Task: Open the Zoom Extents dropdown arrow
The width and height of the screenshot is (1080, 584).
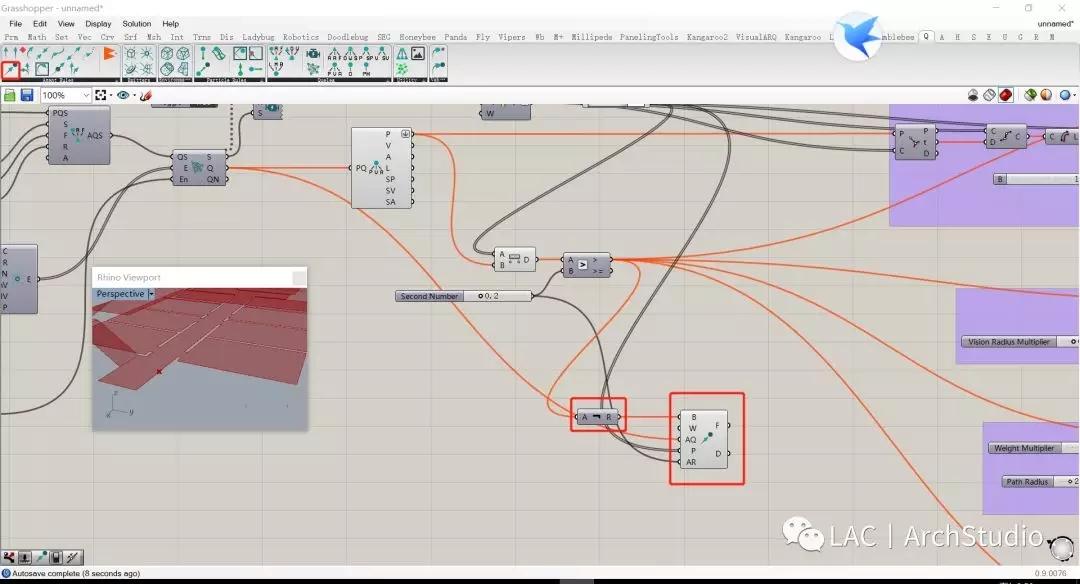Action: [x=110, y=95]
